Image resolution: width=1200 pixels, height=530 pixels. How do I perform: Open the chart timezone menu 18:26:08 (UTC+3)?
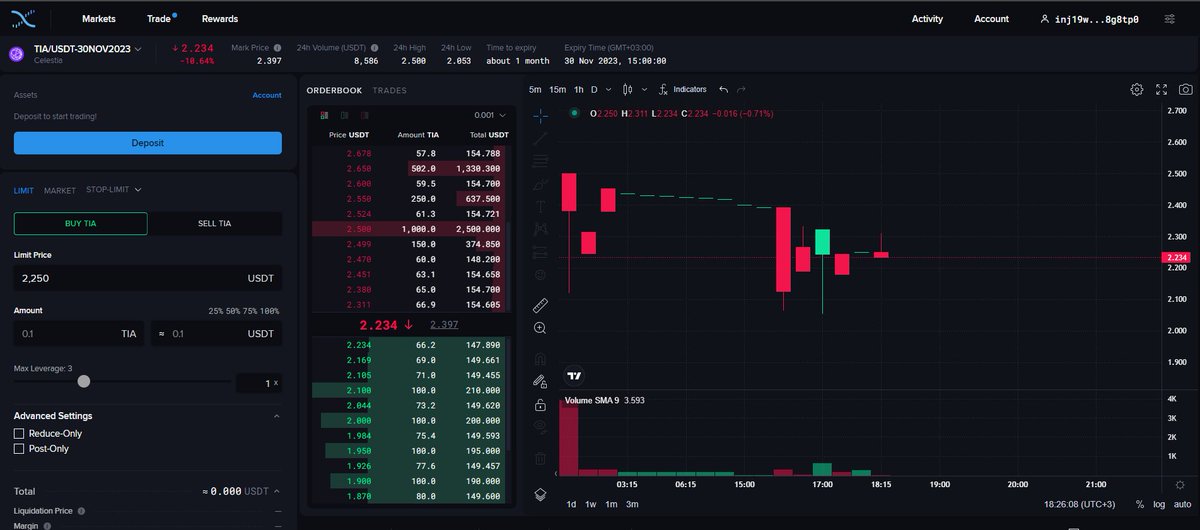click(1082, 504)
